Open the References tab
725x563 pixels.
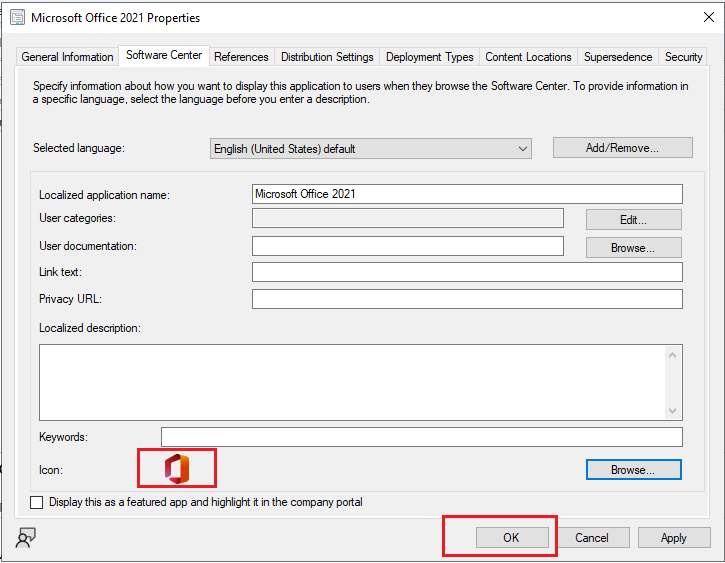click(x=241, y=57)
